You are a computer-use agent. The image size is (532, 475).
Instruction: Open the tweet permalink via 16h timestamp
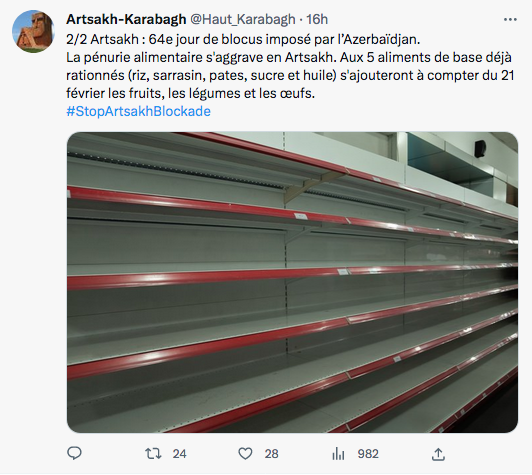click(317, 20)
